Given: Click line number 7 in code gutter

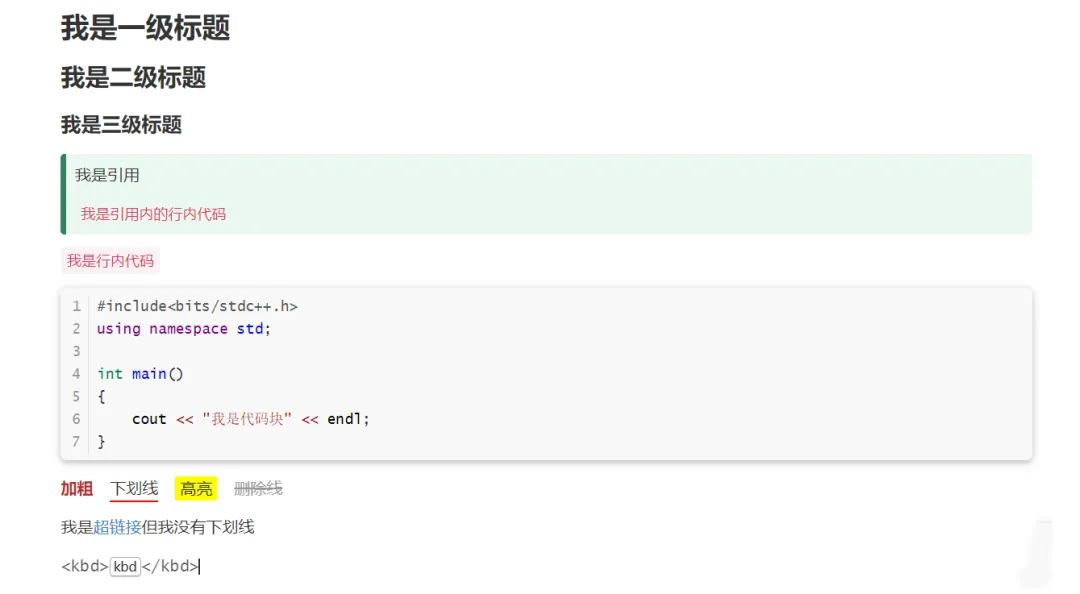Looking at the screenshot, I should (x=76, y=441).
